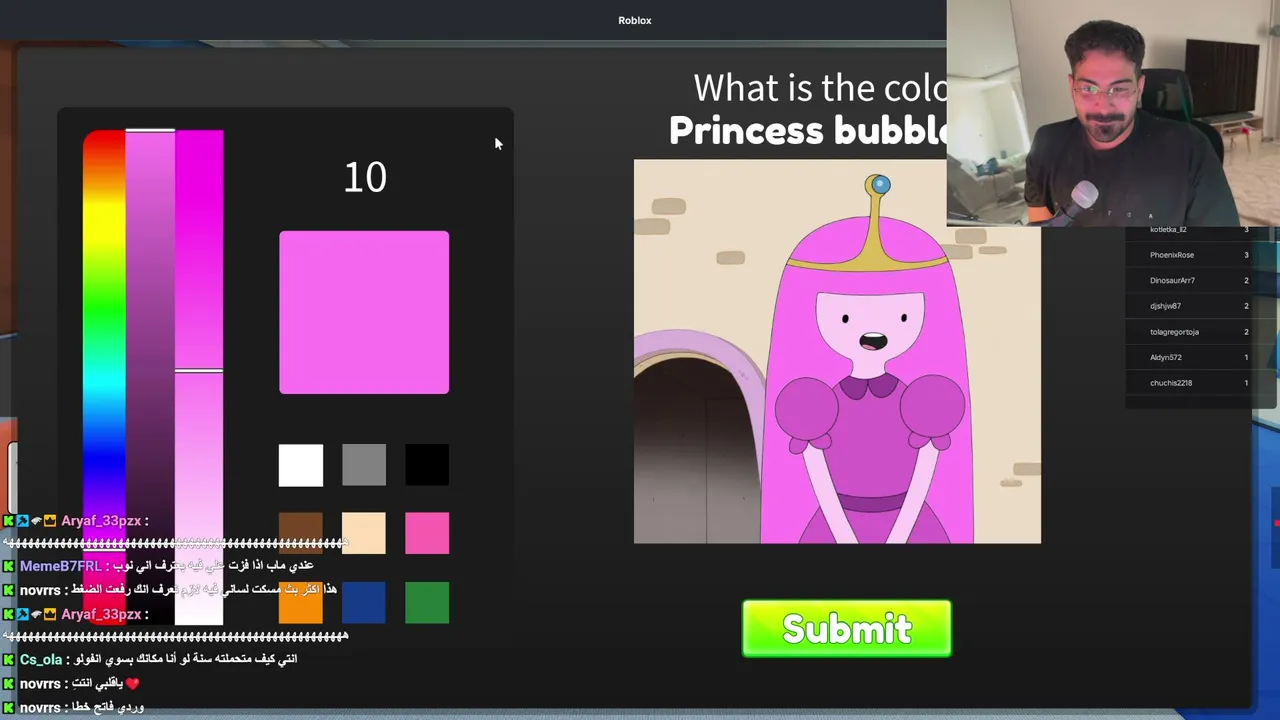Select the gray color swatch
The image size is (1280, 720).
coord(364,465)
